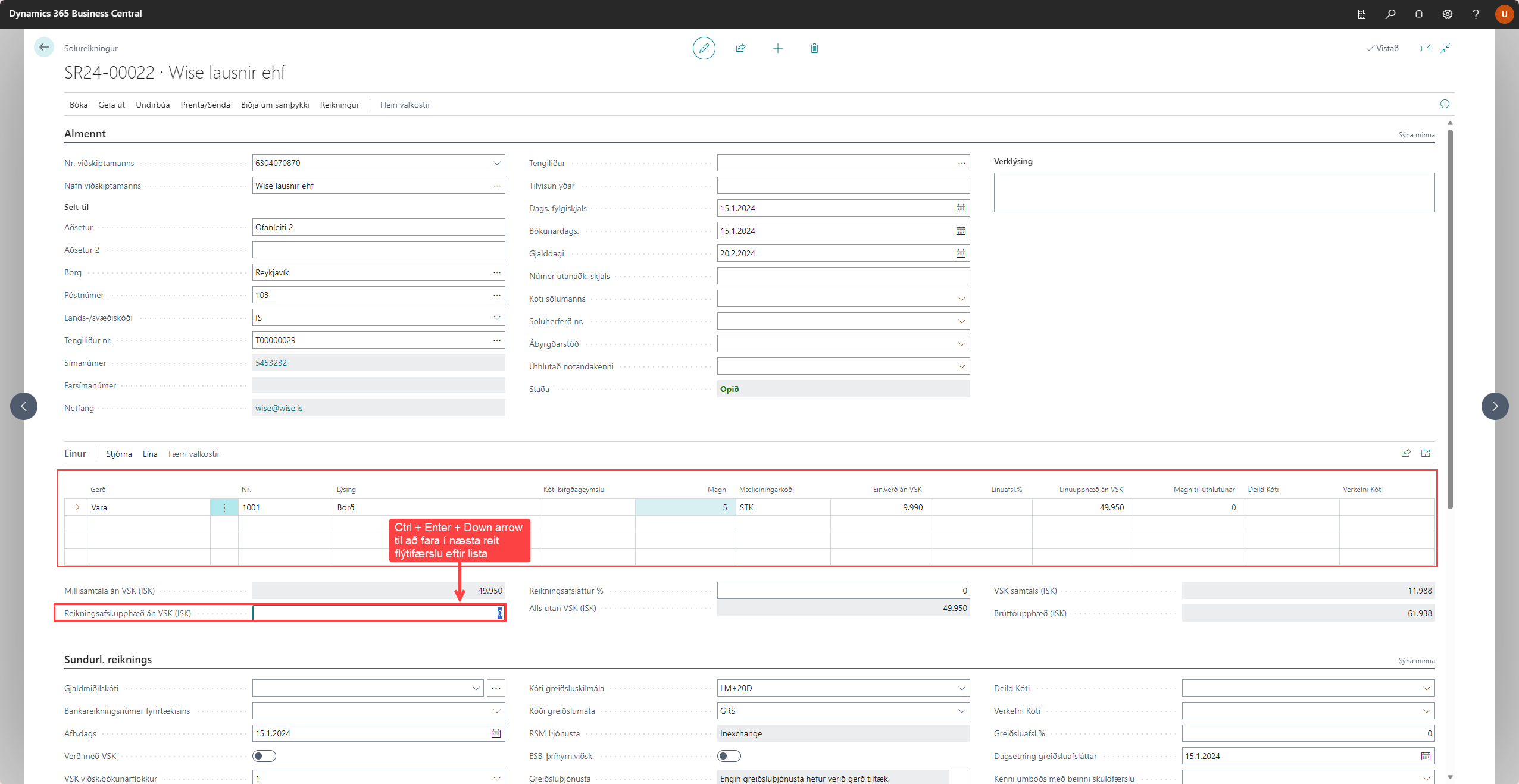The image size is (1519, 784).
Task: Click Fleiri valkostir
Action: (x=405, y=105)
